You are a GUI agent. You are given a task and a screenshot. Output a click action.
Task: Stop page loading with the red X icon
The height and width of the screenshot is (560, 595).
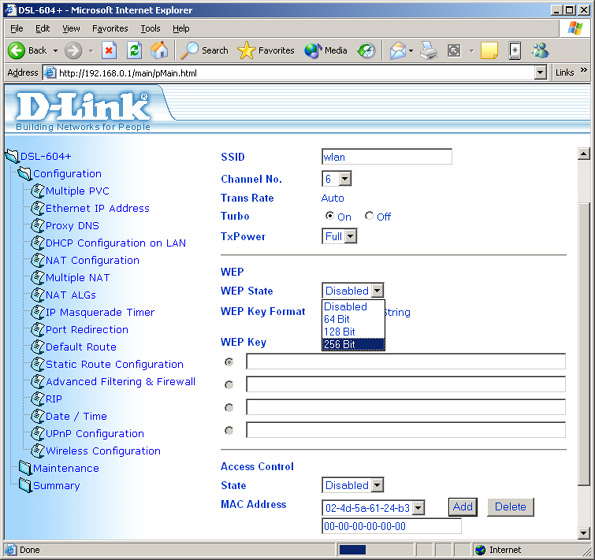(x=109, y=50)
